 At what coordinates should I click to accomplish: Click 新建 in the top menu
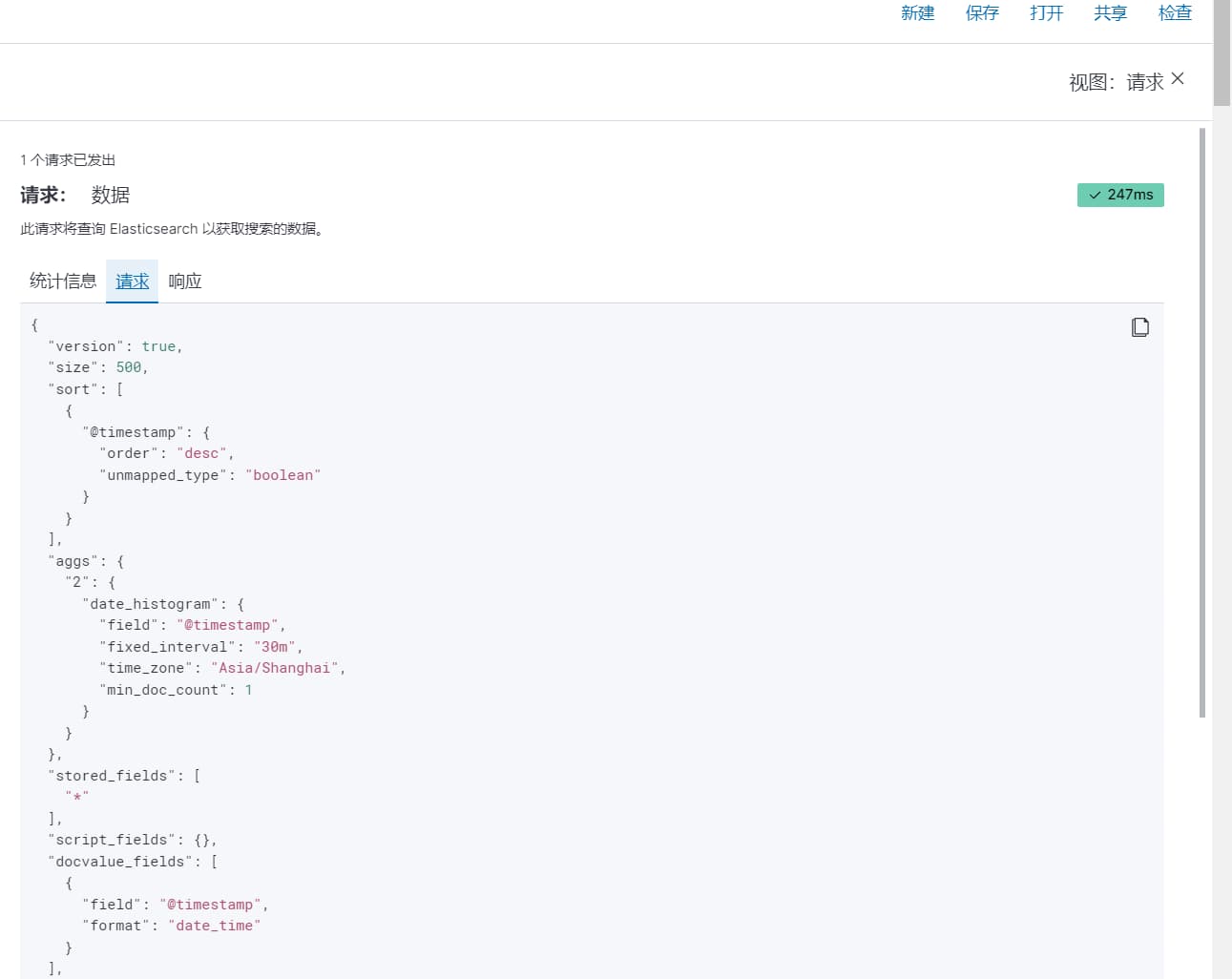(x=917, y=13)
